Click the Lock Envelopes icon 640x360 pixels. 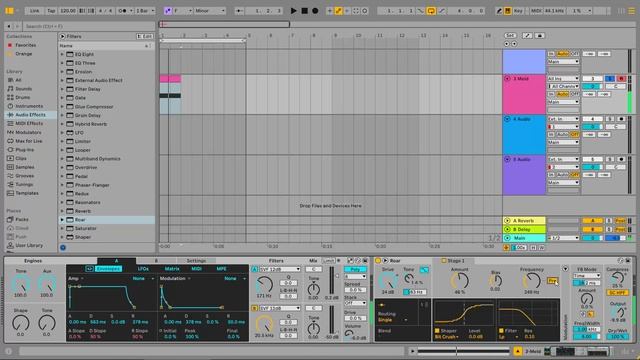(x=540, y=36)
